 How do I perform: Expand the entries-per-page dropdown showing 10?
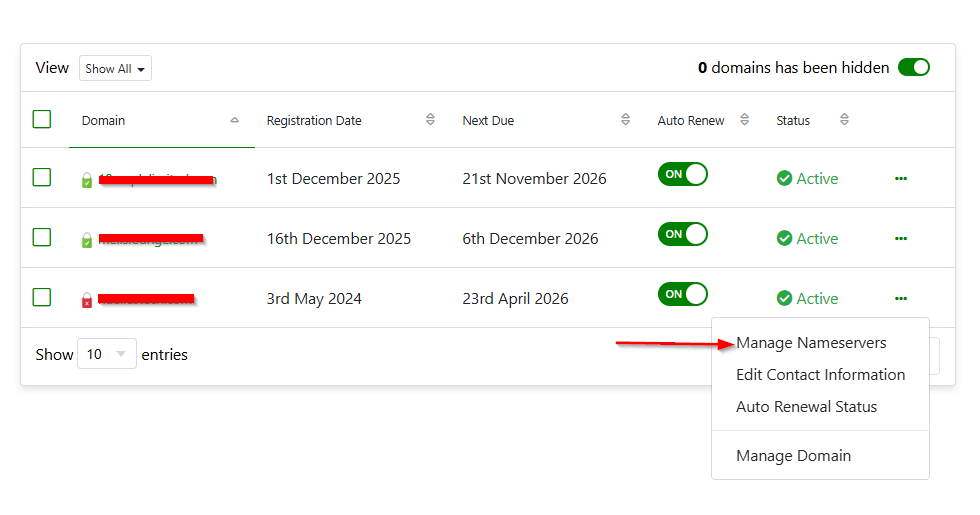[107, 354]
